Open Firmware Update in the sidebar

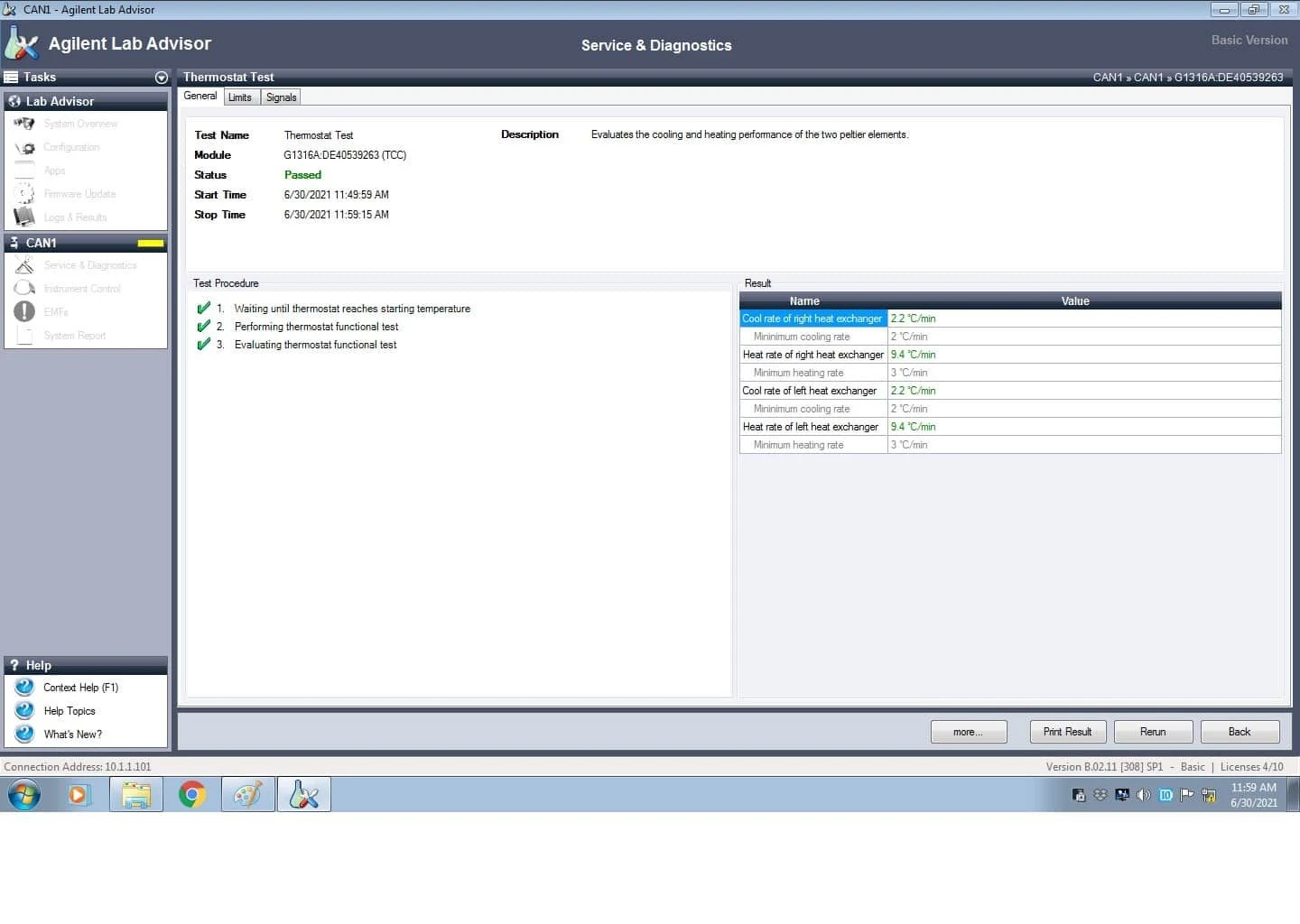pyautogui.click(x=79, y=194)
